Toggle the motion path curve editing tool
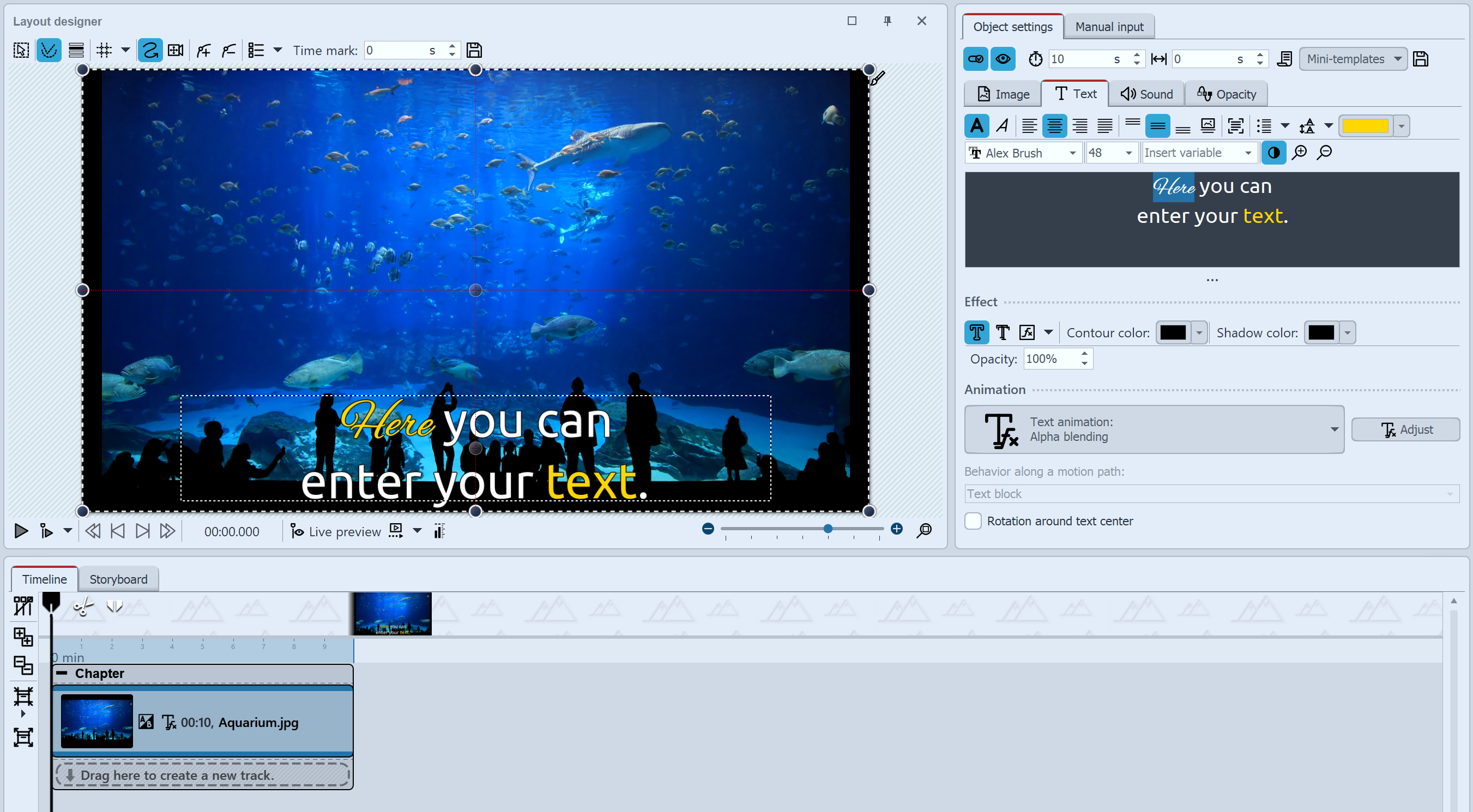 49,50
